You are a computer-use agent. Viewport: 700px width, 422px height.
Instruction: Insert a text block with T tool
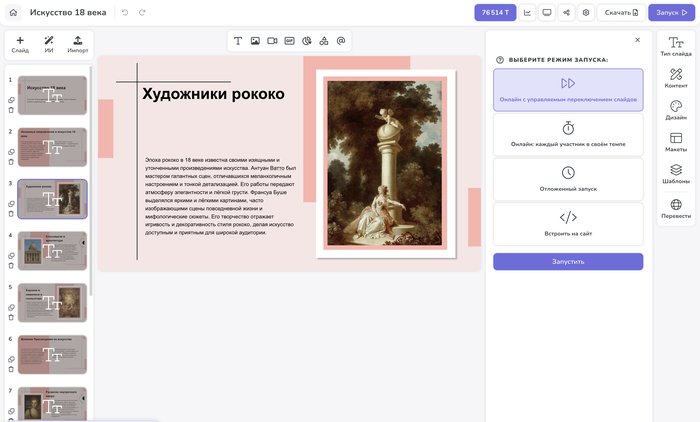click(x=238, y=41)
